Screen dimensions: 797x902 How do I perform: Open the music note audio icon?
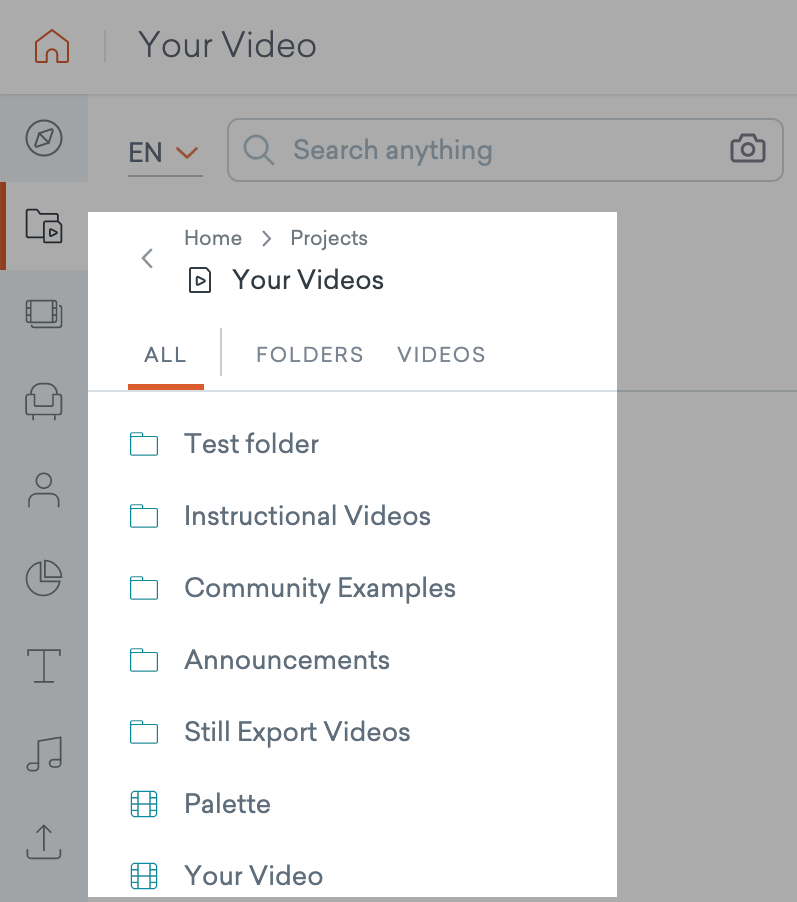[44, 754]
